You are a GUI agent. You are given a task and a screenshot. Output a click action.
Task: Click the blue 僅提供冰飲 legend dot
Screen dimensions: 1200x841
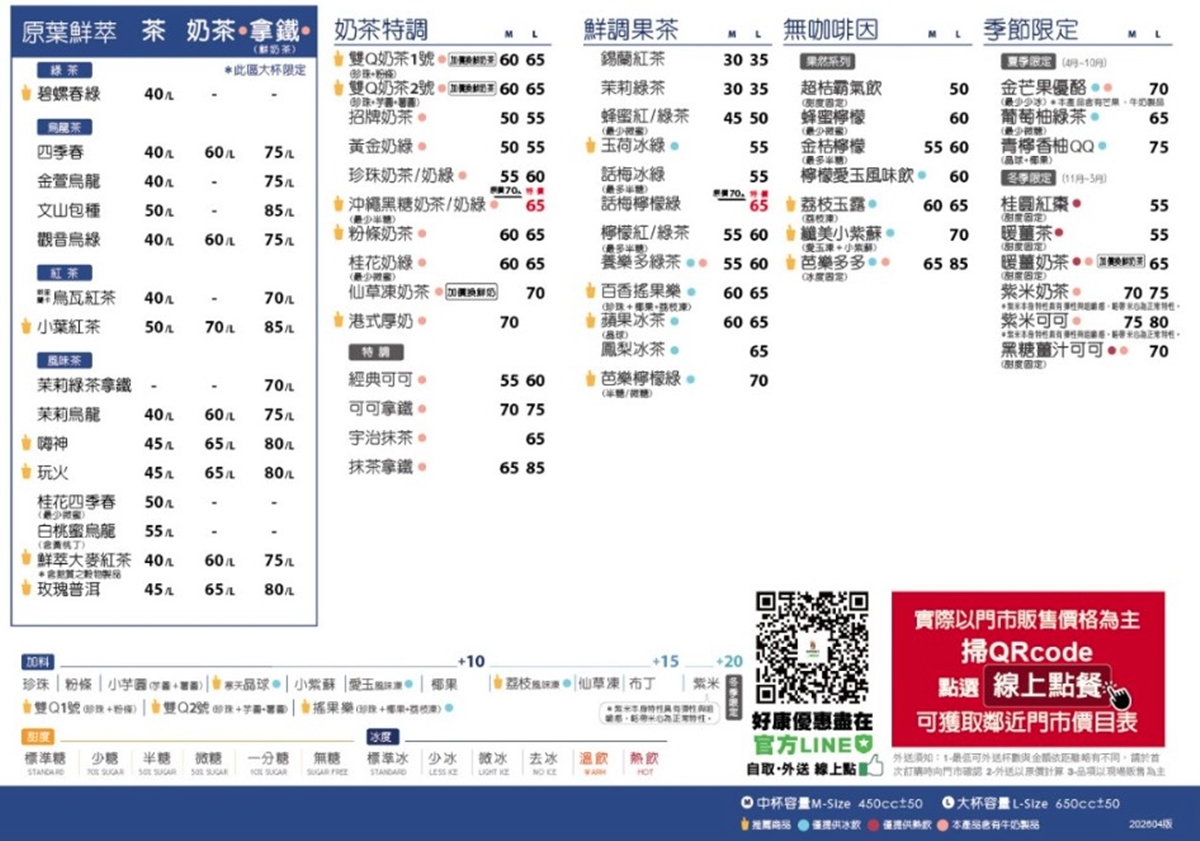(x=804, y=825)
